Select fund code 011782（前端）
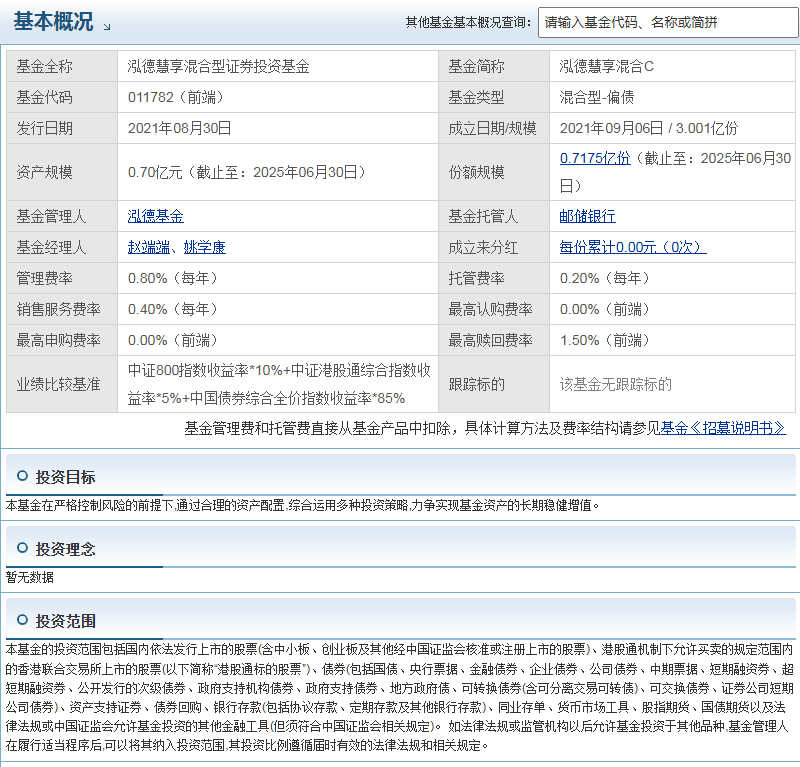Viewport: 800px width, 767px height. point(176,97)
